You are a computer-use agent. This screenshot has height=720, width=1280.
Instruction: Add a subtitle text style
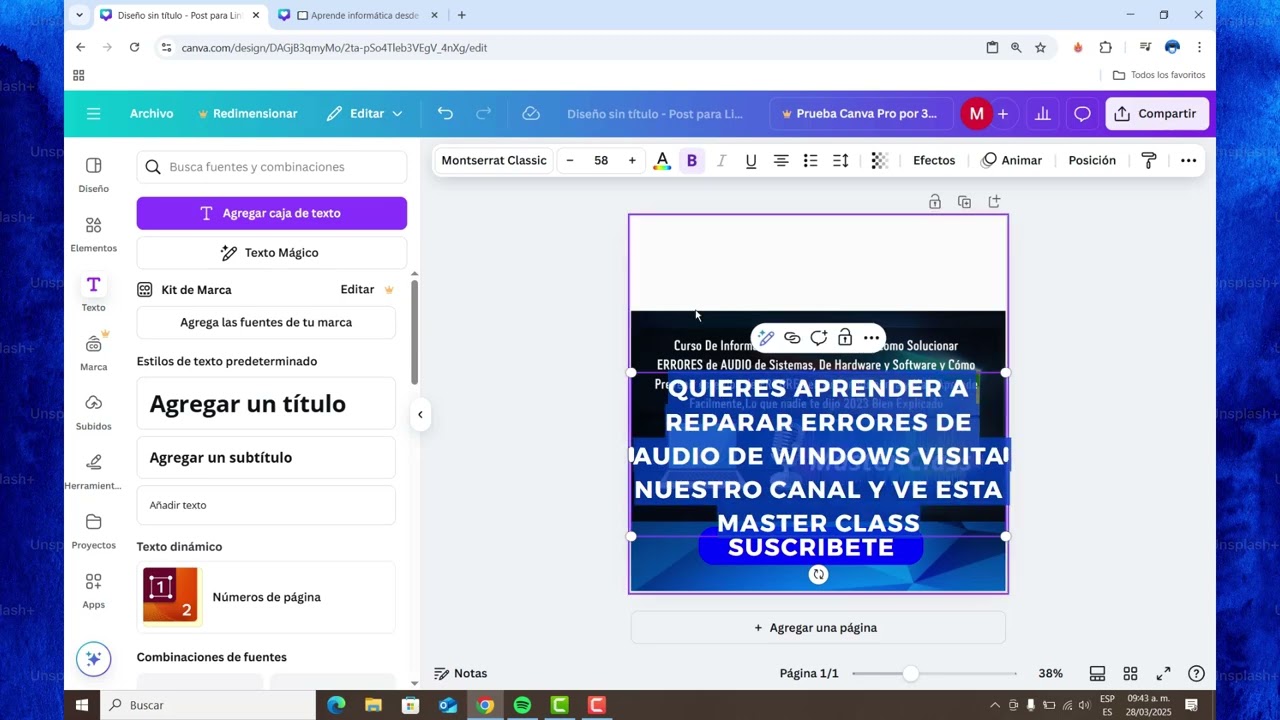266,458
